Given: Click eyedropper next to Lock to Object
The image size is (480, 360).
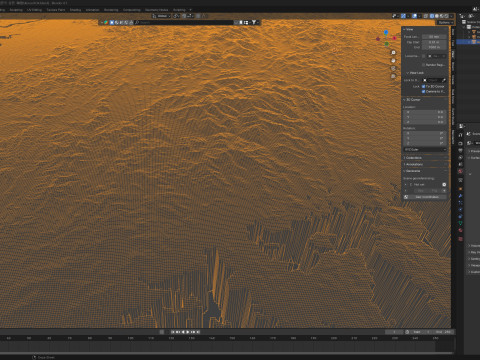Looking at the screenshot, I should [444, 80].
